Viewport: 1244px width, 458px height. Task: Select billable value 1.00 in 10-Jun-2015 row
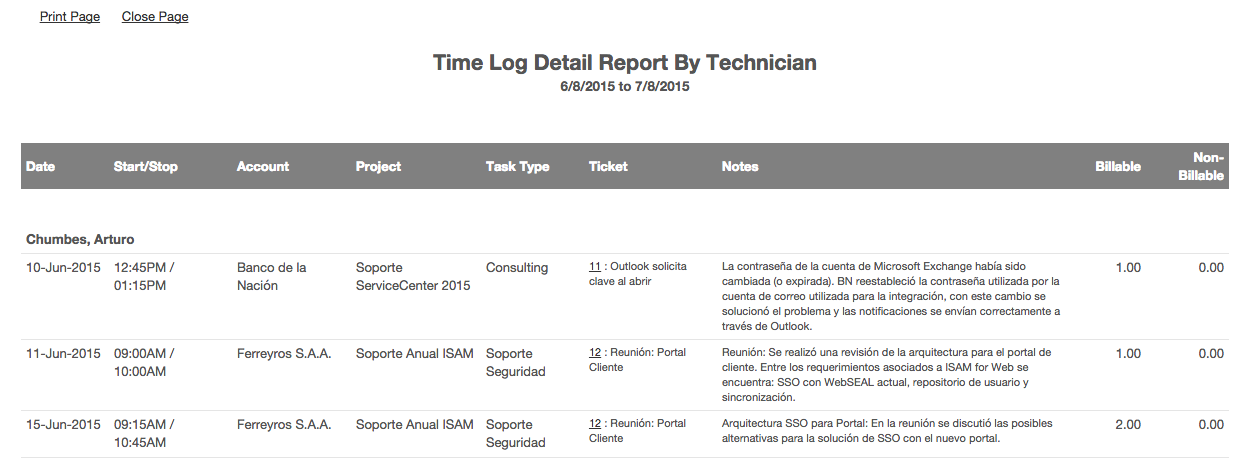[1128, 268]
